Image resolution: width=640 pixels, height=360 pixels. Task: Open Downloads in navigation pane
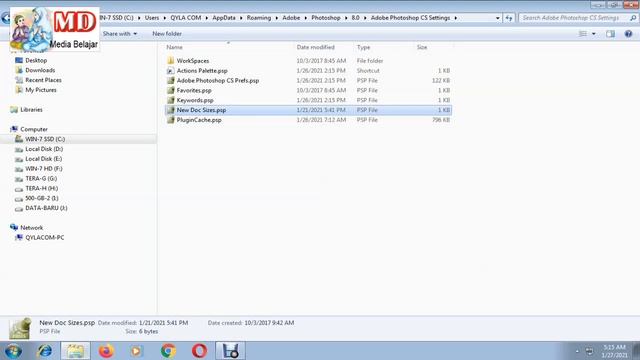coord(40,70)
